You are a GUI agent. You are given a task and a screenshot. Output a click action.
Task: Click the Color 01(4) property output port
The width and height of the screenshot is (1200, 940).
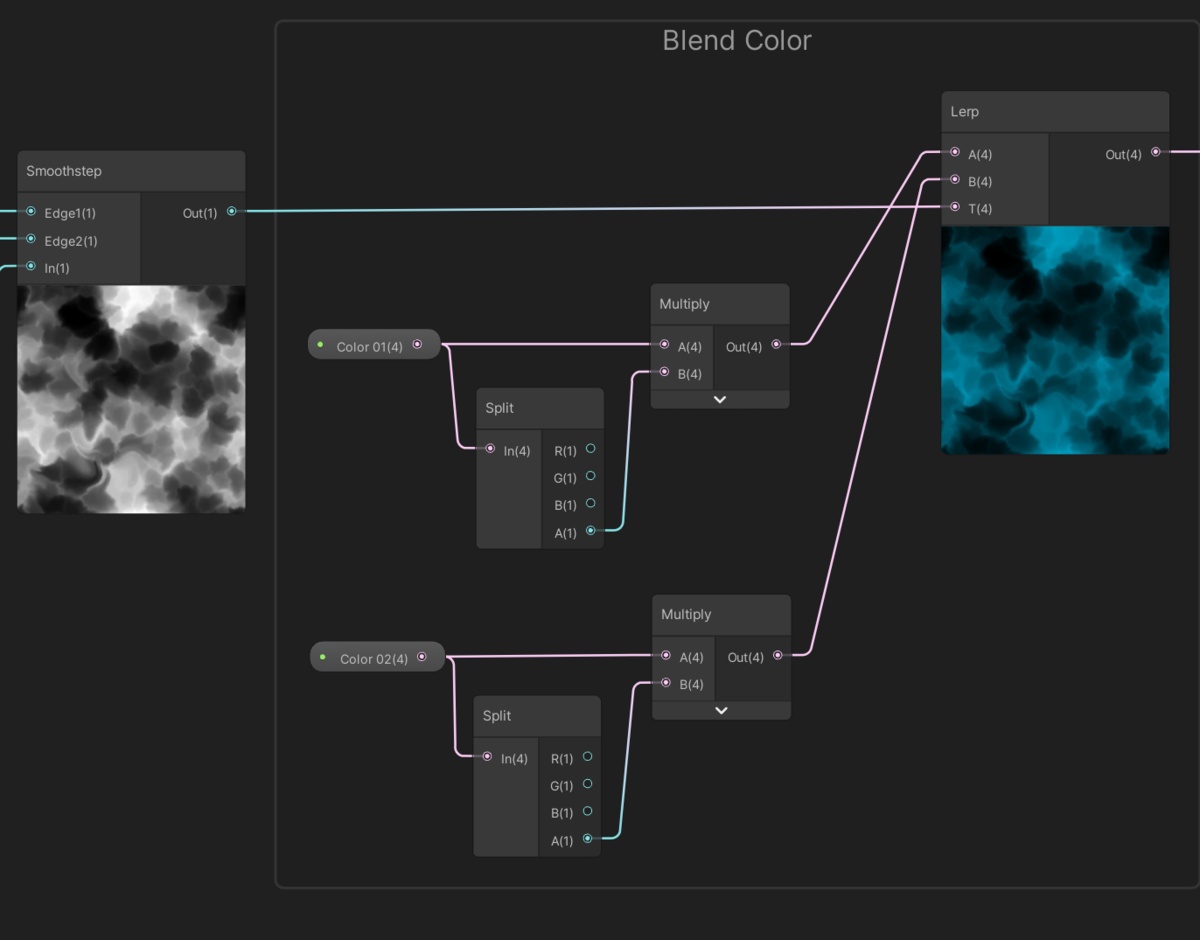tap(418, 345)
